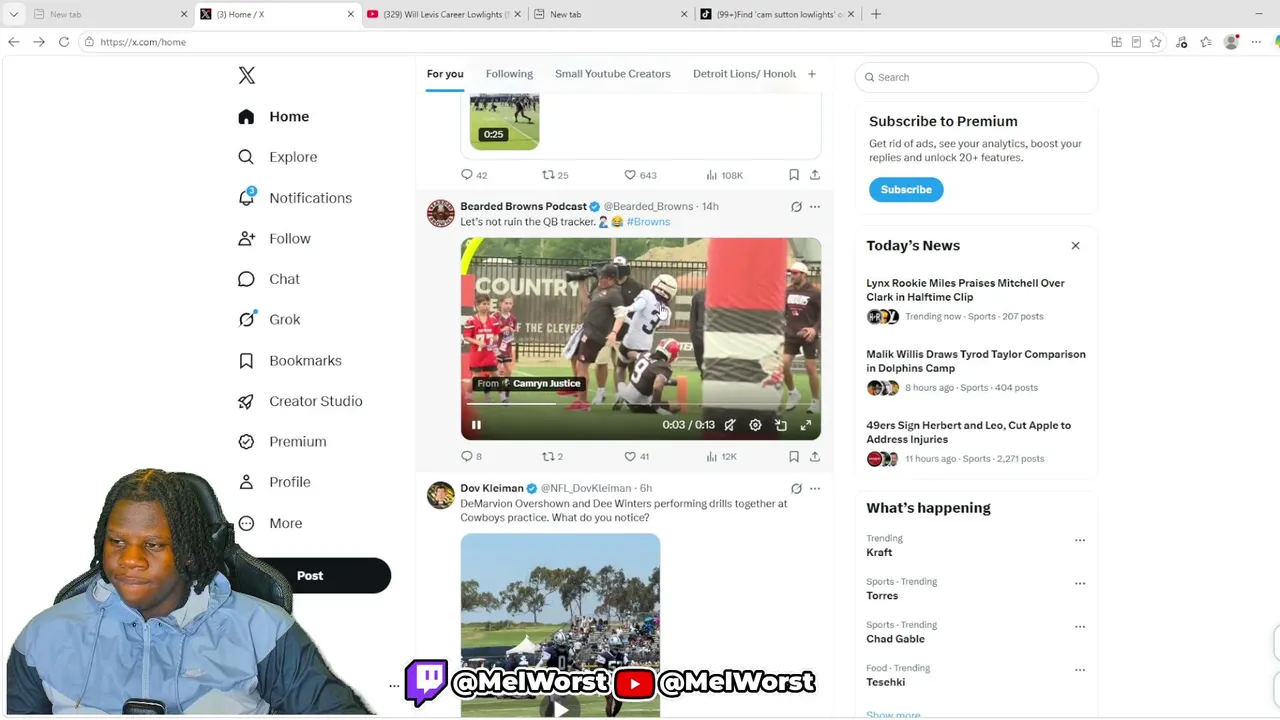Viewport: 1280px width, 720px height.
Task: Expand the browser tab search dropdown
Action: 14,14
